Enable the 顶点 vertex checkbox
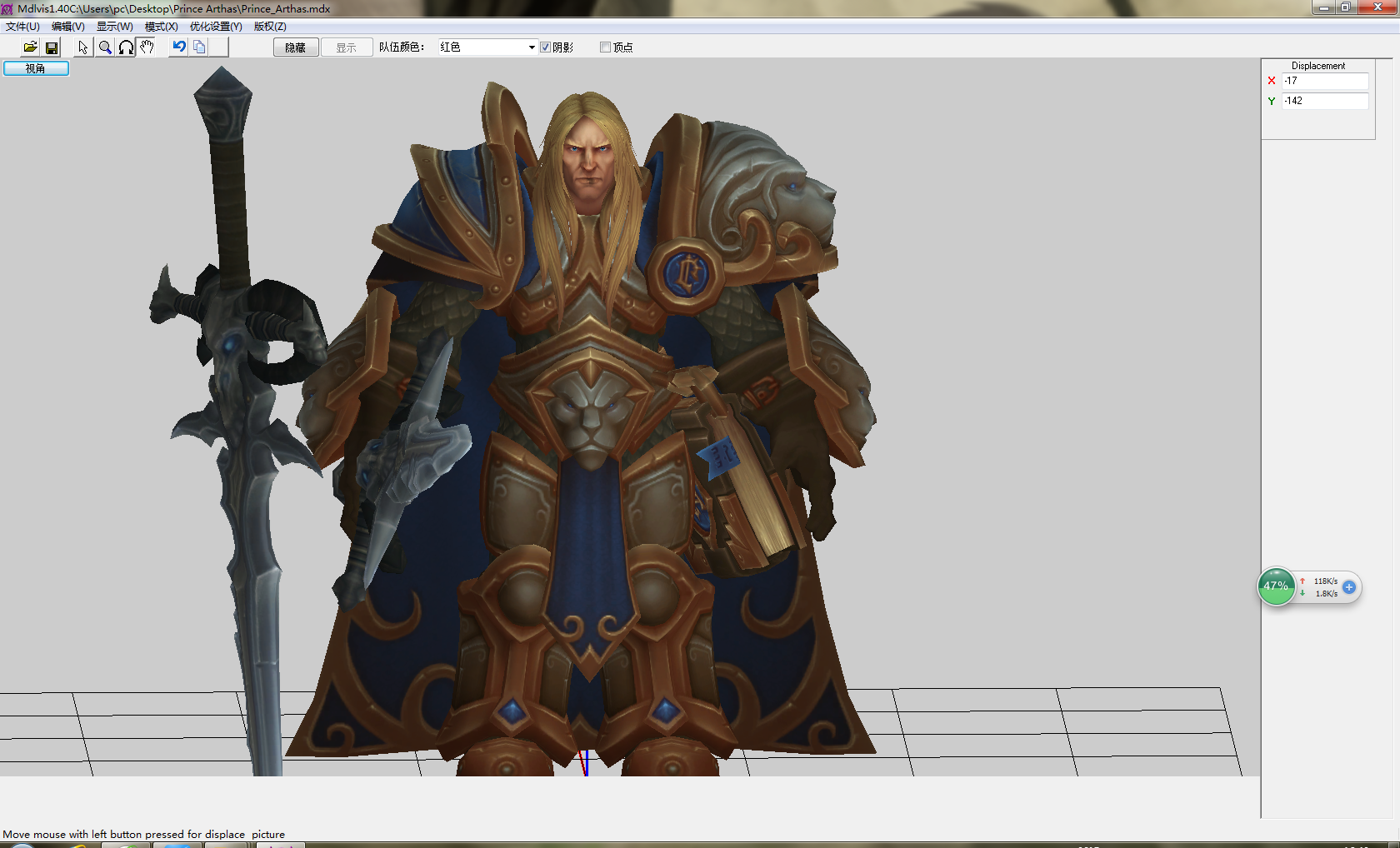Image resolution: width=1400 pixels, height=848 pixels. pyautogui.click(x=605, y=47)
